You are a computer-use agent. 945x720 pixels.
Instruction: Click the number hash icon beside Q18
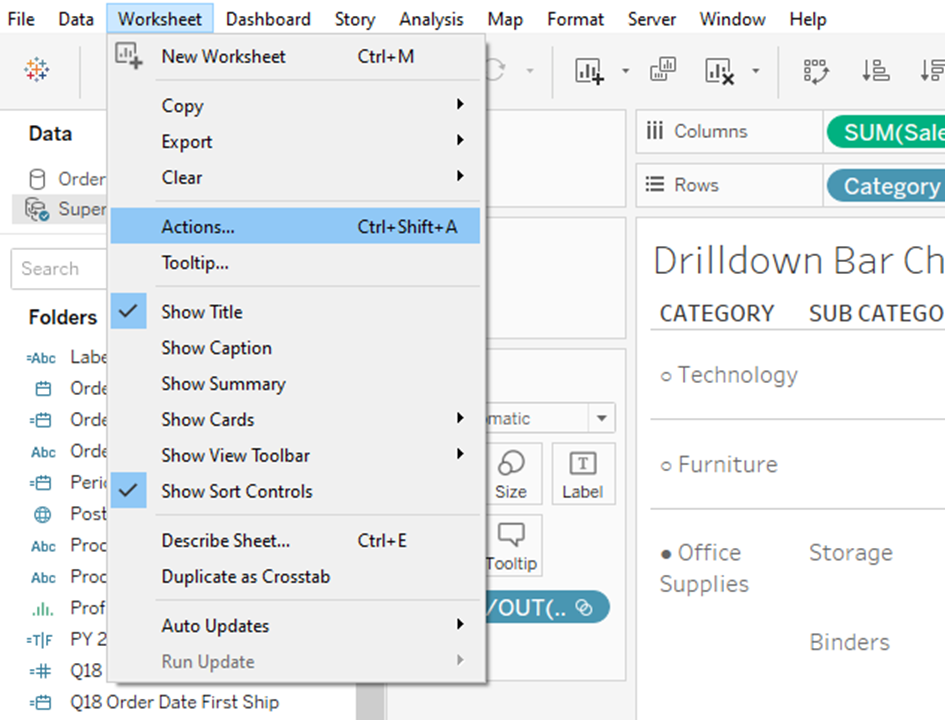coord(40,671)
